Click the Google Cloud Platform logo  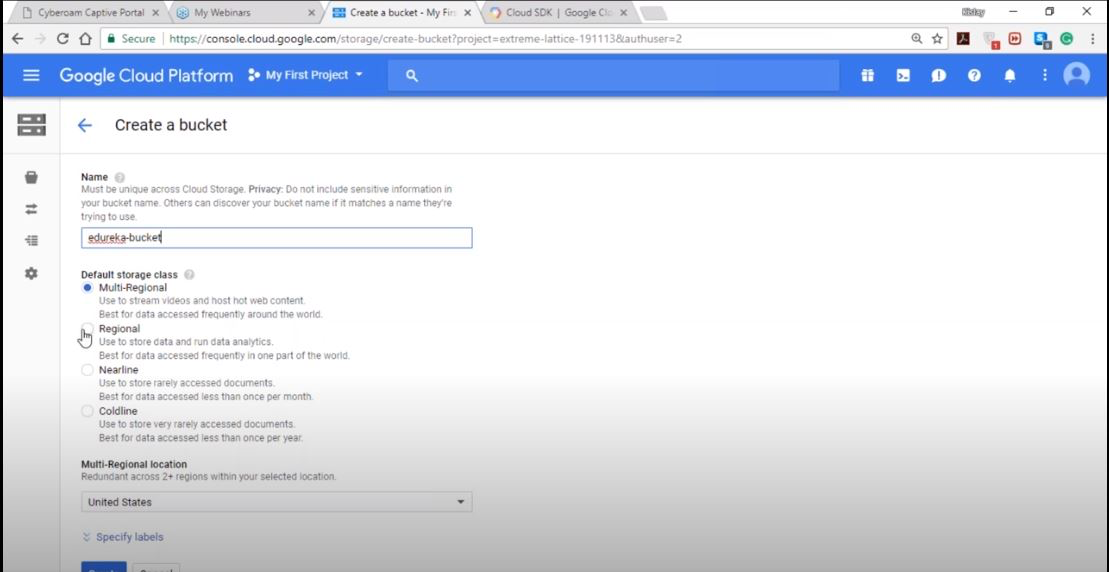pos(146,76)
